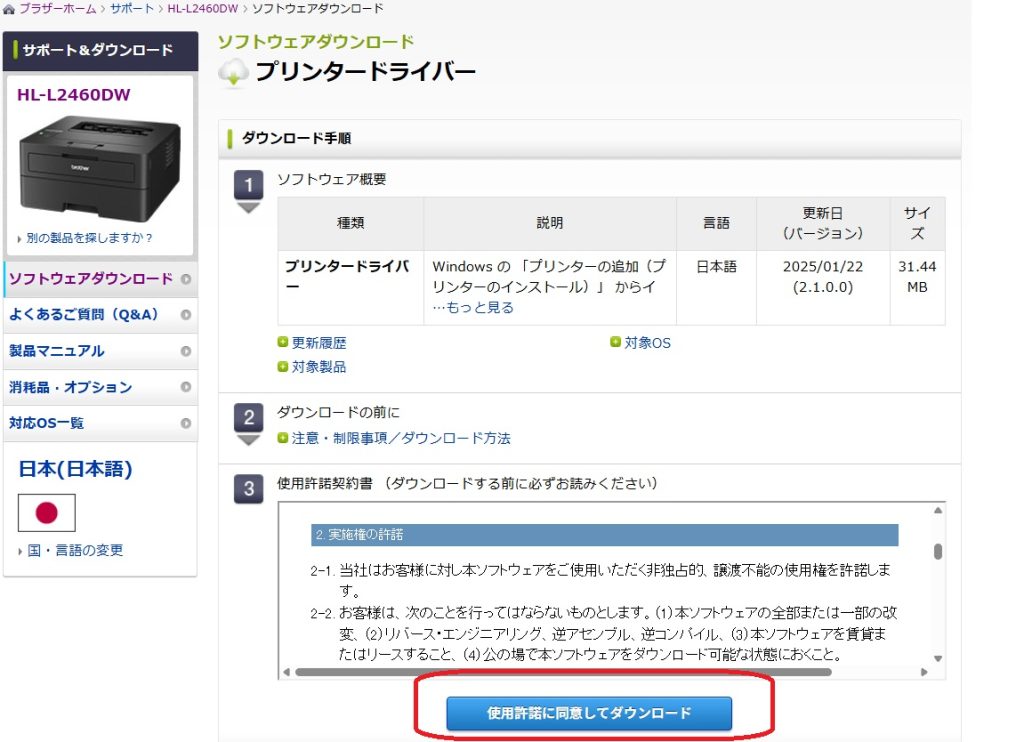Viewport: 1024px width, 742px height.
Task: Click the license agreement vertical scrollbar thumb
Action: (937, 551)
